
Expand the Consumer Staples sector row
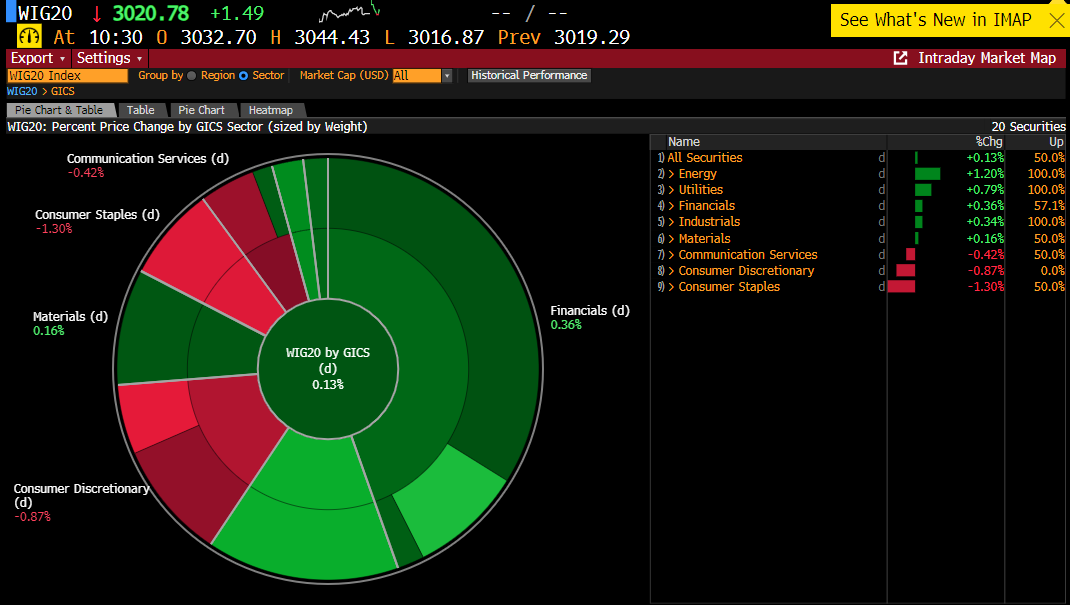click(729, 287)
